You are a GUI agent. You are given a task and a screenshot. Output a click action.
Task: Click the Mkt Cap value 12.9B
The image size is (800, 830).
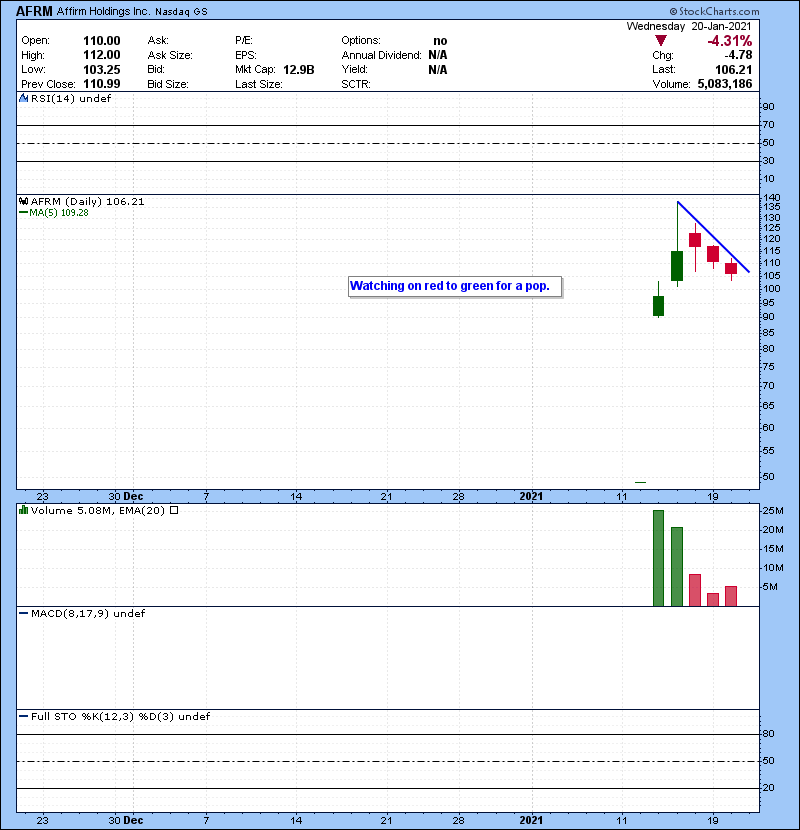tap(299, 70)
